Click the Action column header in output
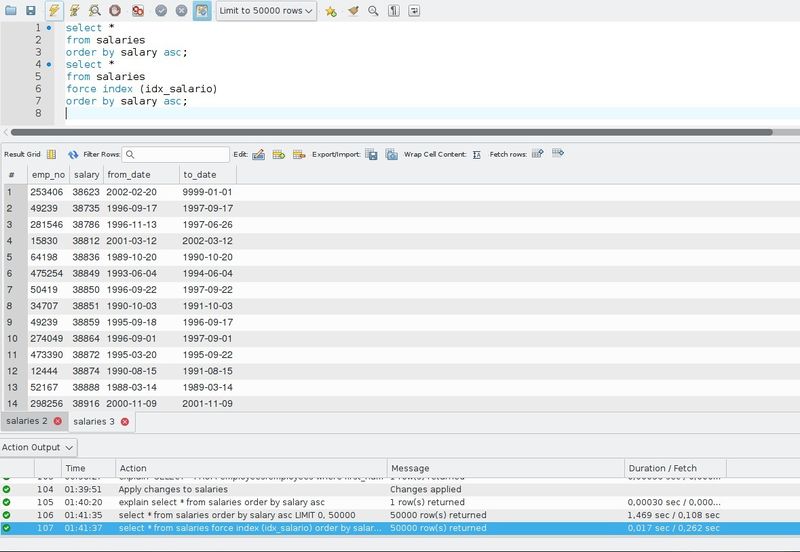This screenshot has width=800, height=552. click(251, 468)
